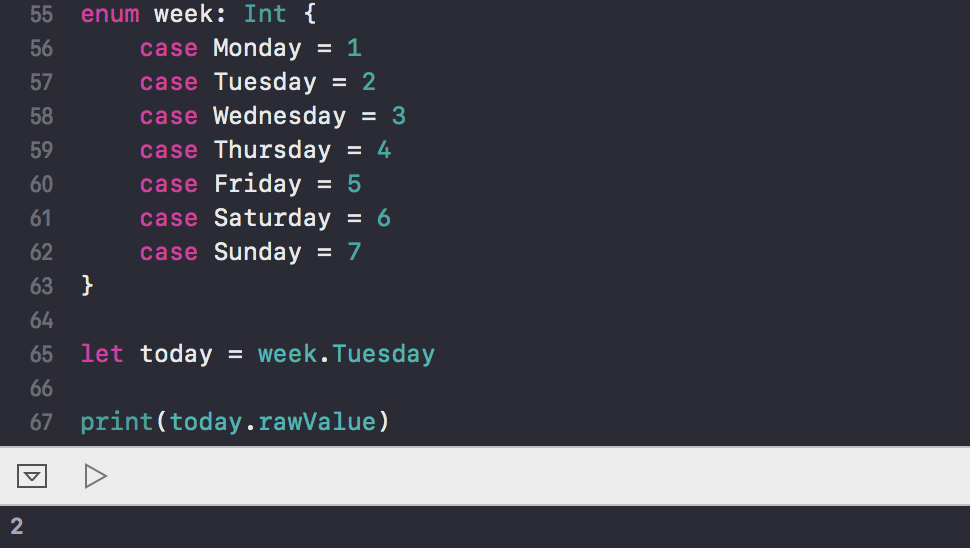Place cursor on Saturday case name
The image size is (970, 548).
(272, 218)
